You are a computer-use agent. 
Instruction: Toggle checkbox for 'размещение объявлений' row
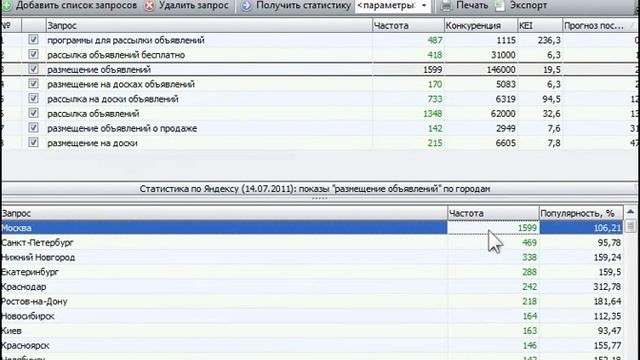33,69
